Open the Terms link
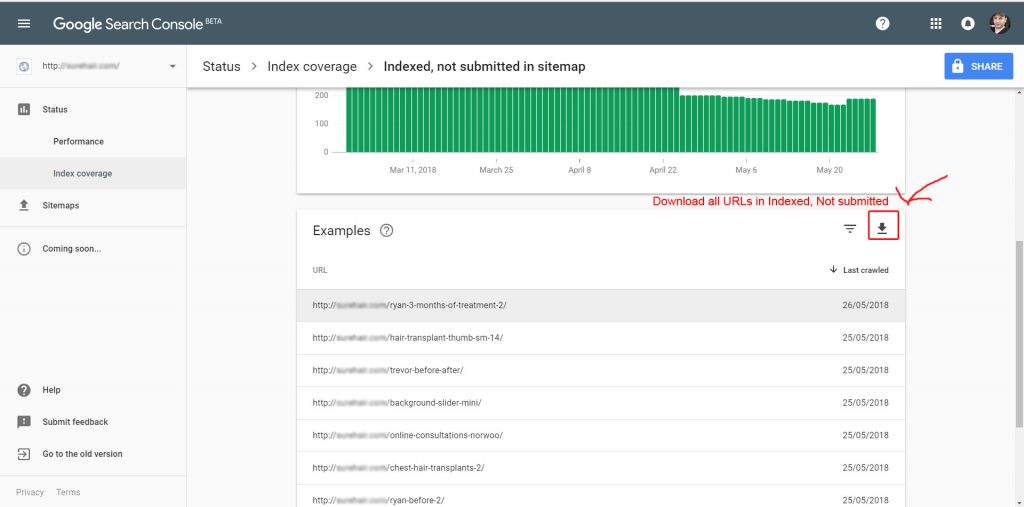The image size is (1024, 507). pos(68,492)
